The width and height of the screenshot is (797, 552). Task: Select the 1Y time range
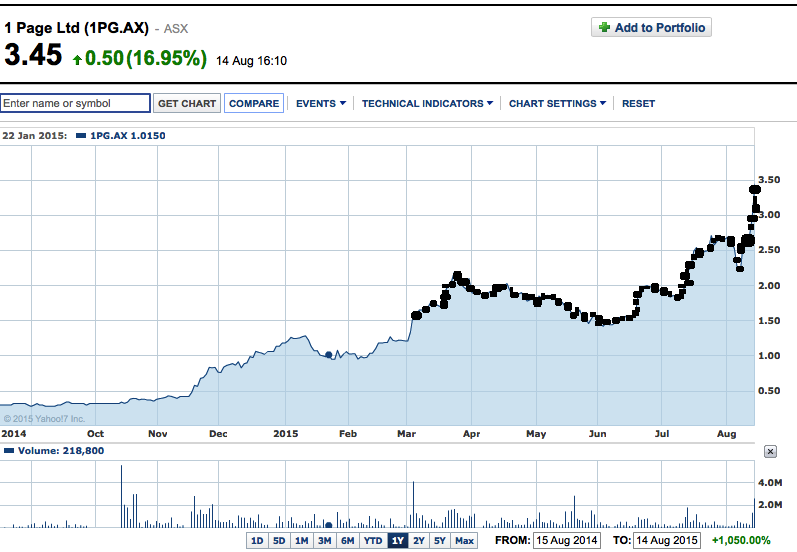click(397, 540)
